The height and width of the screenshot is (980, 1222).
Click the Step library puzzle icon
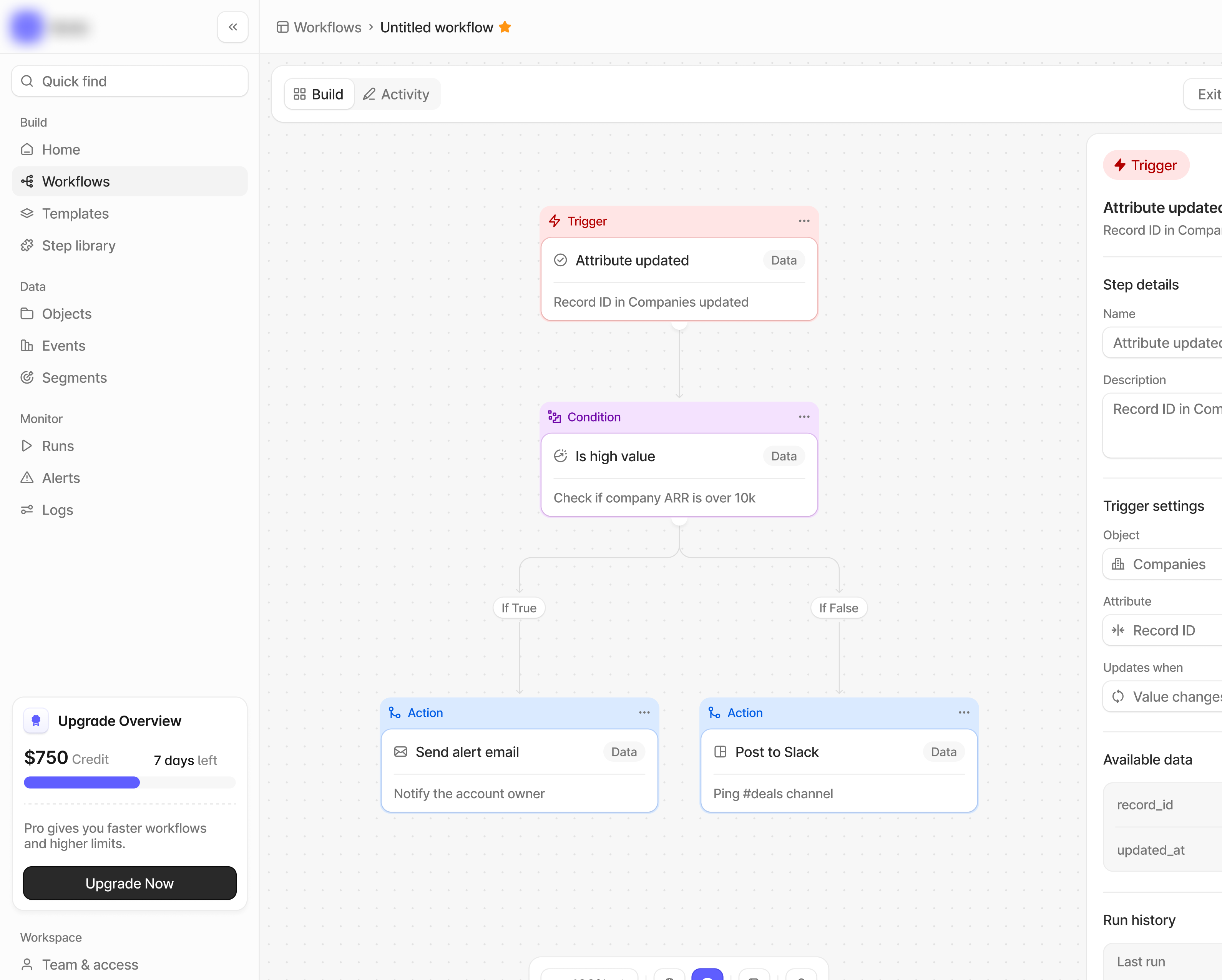(x=27, y=246)
